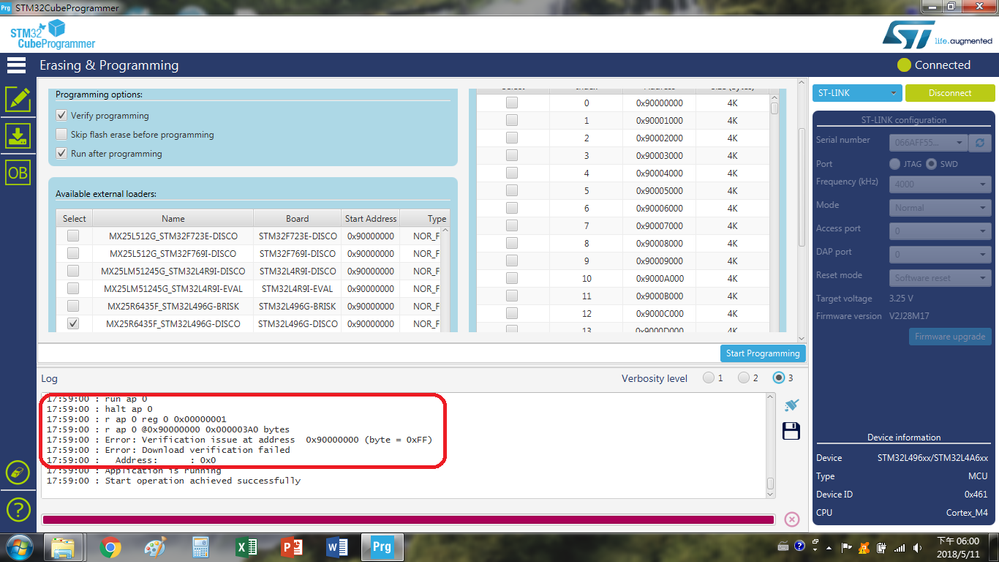Launch Chrome from taskbar
The height and width of the screenshot is (562, 999).
(110, 547)
